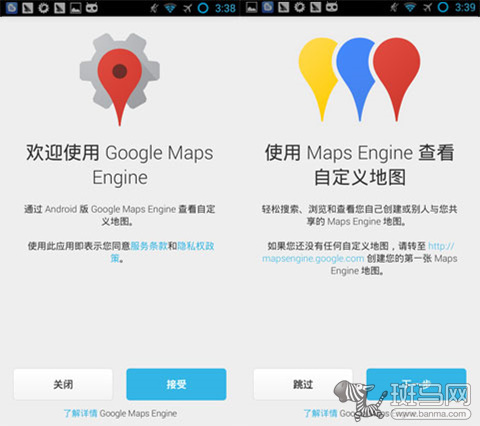Click the yellow map pin
This screenshot has width=480, height=426.
[318, 78]
